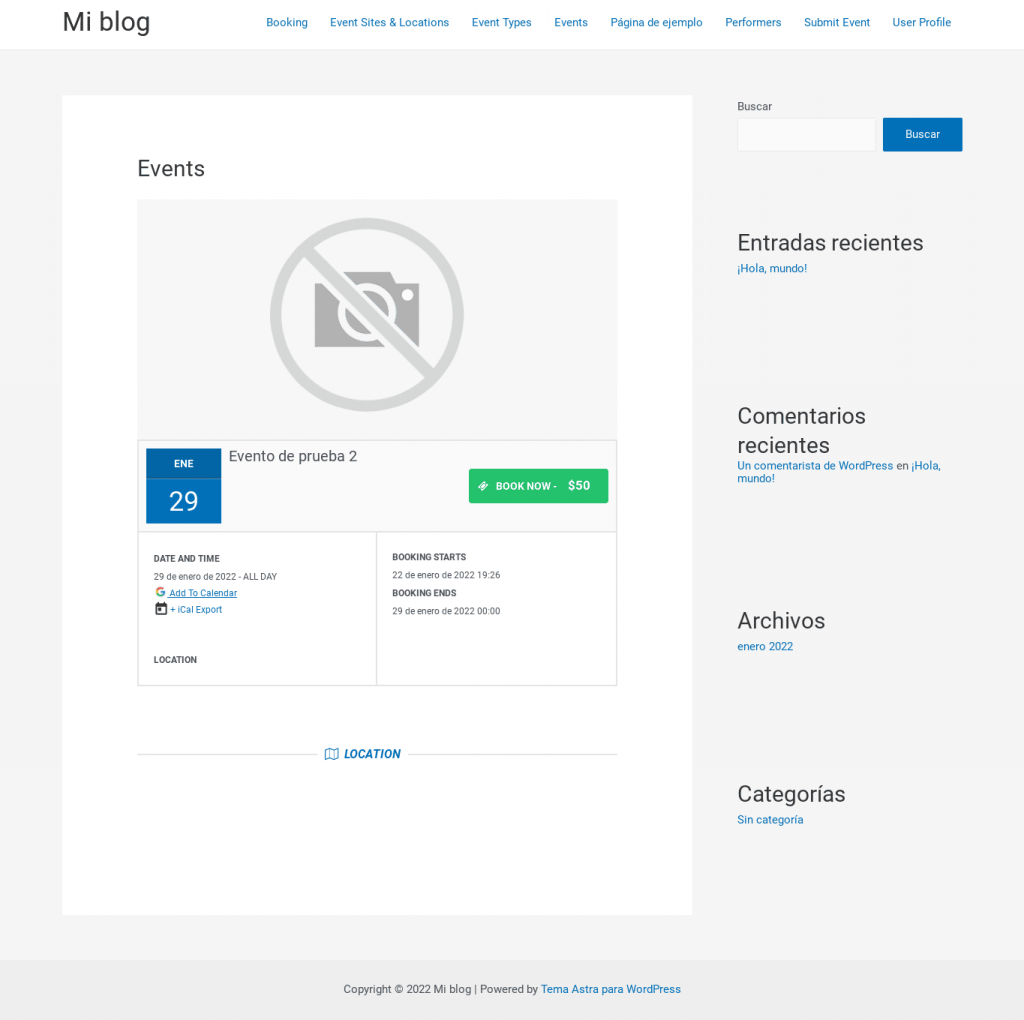Image resolution: width=1024 pixels, height=1020 pixels.
Task: Click Tema Astra para WordPress link
Action: (611, 989)
